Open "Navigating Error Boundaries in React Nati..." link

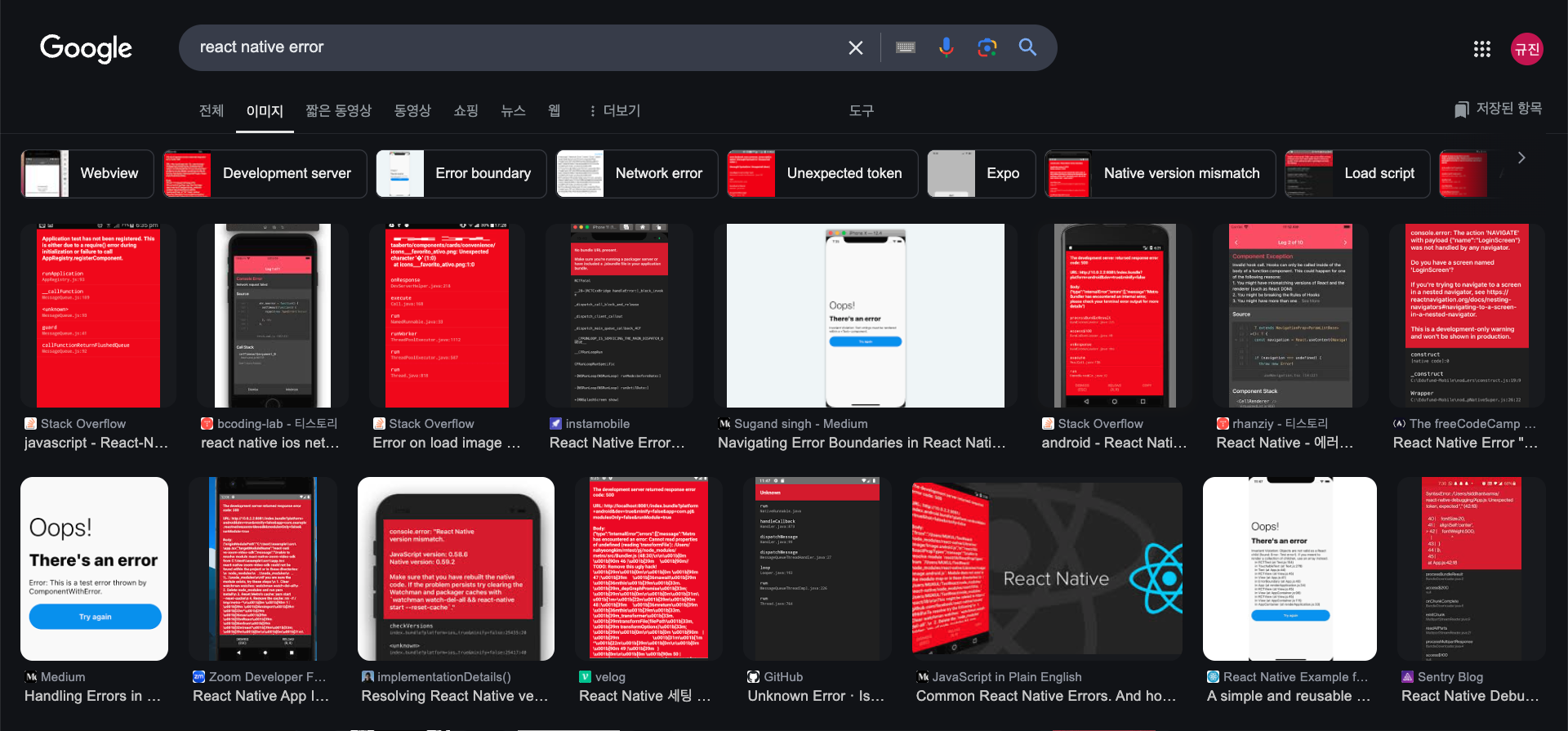(862, 443)
